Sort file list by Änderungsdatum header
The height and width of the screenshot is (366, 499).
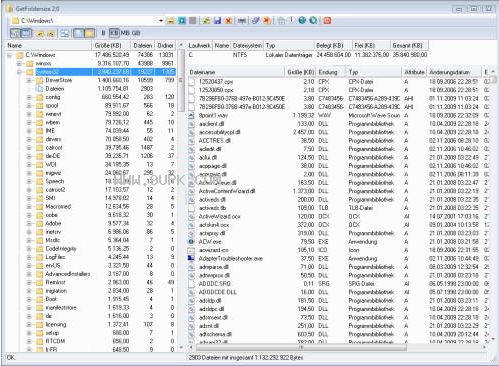click(x=454, y=72)
